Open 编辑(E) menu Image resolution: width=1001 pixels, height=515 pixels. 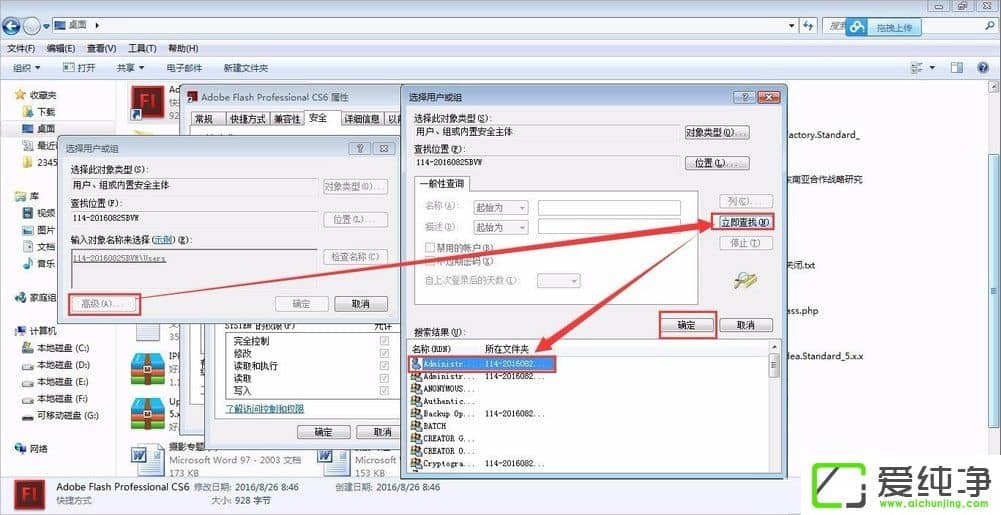(61, 49)
